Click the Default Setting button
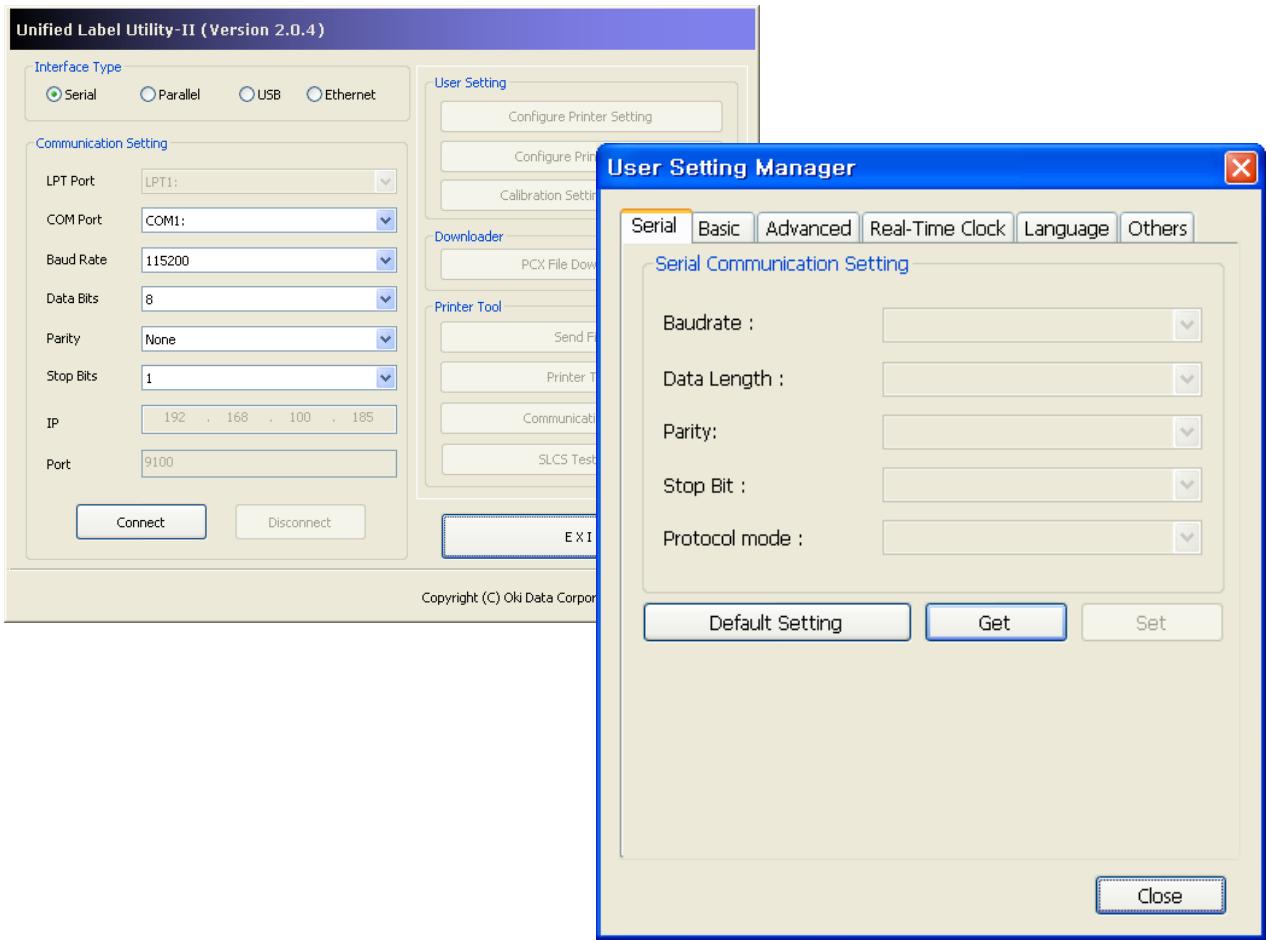 click(x=776, y=622)
